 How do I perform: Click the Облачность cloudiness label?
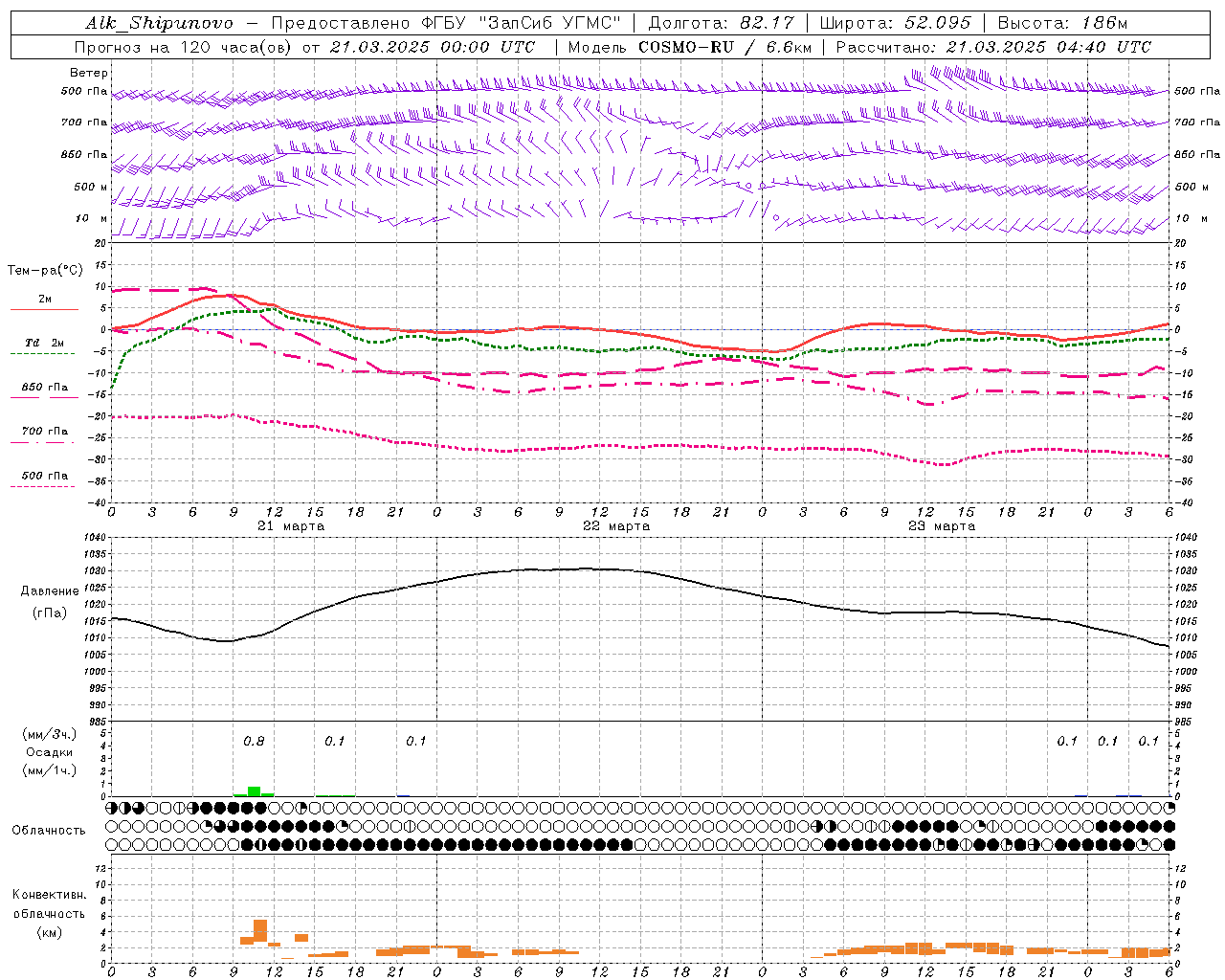49,830
